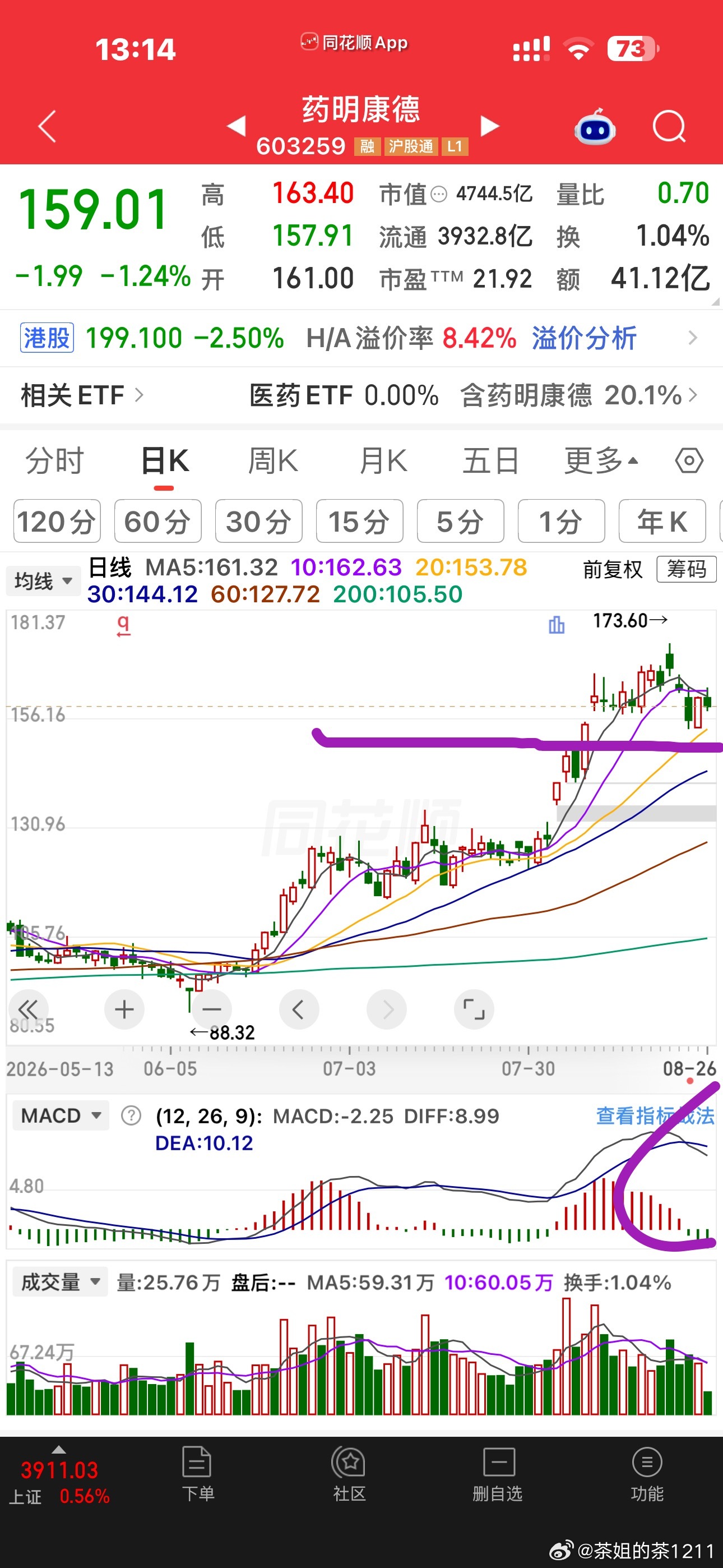This screenshot has height=1568, width=723.
Task: Go to previous stock with left triangle
Action: [x=236, y=126]
